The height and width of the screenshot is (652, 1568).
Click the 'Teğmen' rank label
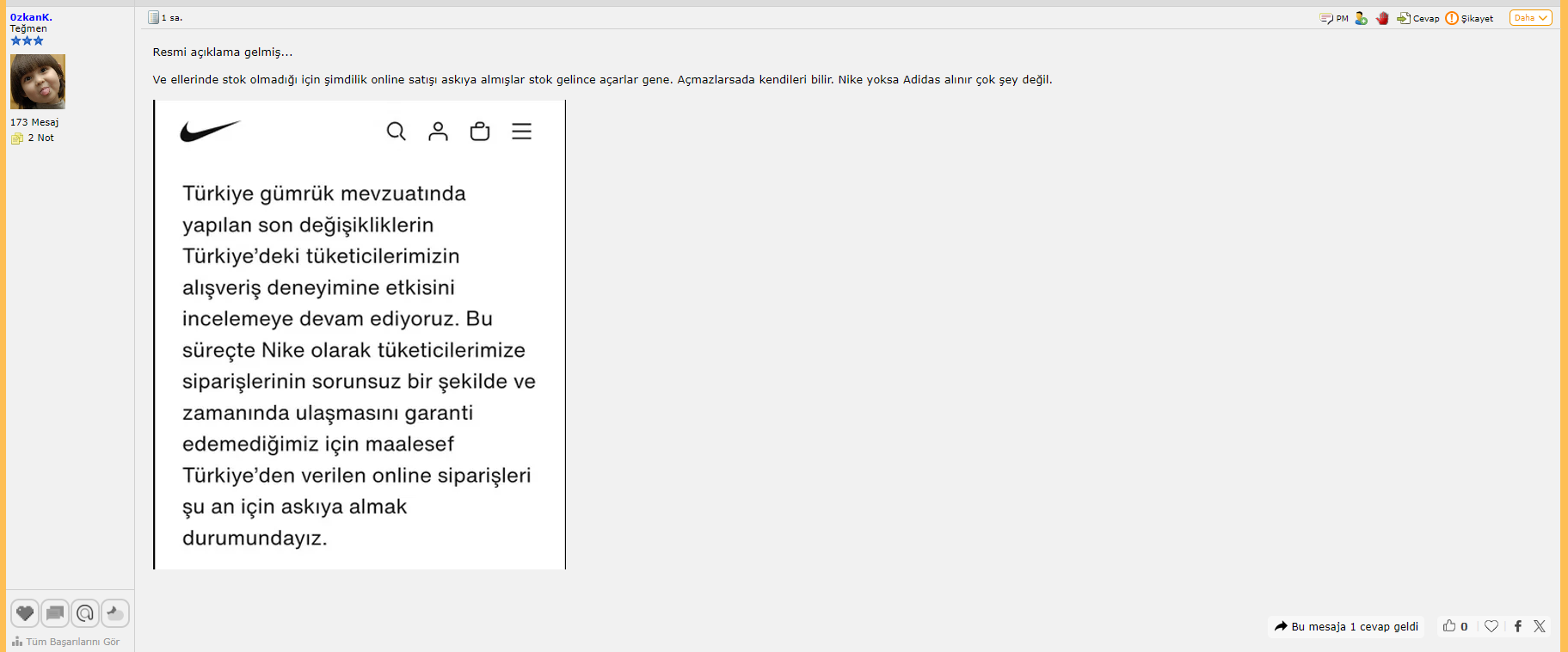tap(28, 28)
